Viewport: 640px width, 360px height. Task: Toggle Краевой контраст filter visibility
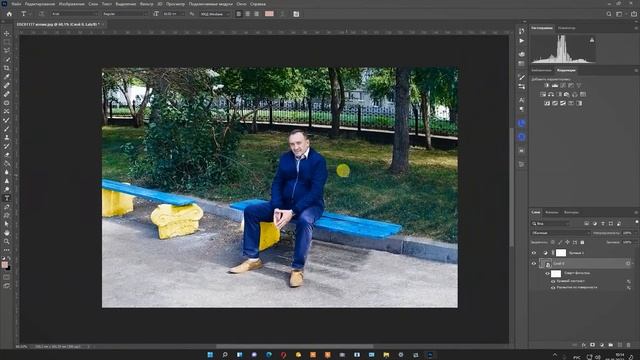click(x=553, y=281)
